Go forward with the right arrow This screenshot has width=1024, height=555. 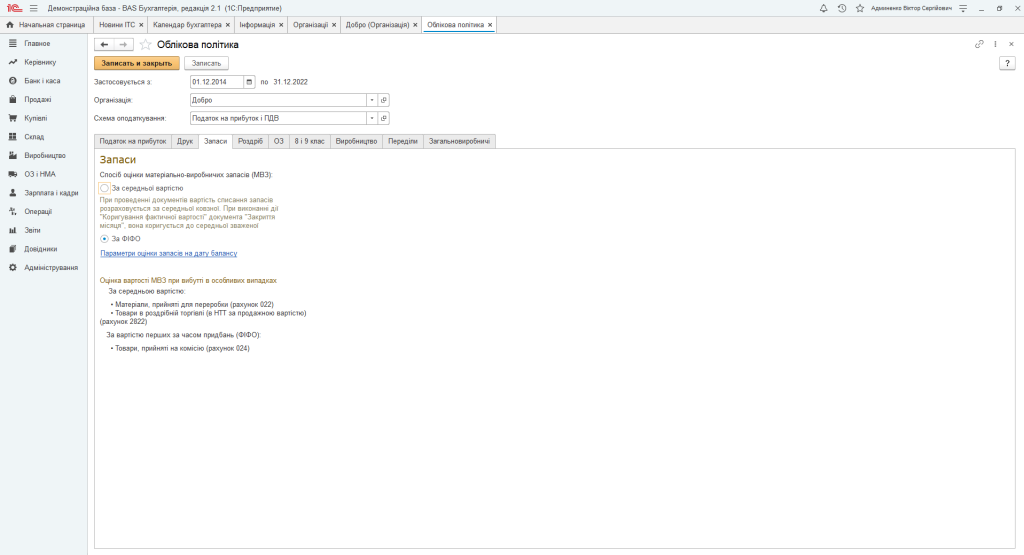(x=123, y=44)
